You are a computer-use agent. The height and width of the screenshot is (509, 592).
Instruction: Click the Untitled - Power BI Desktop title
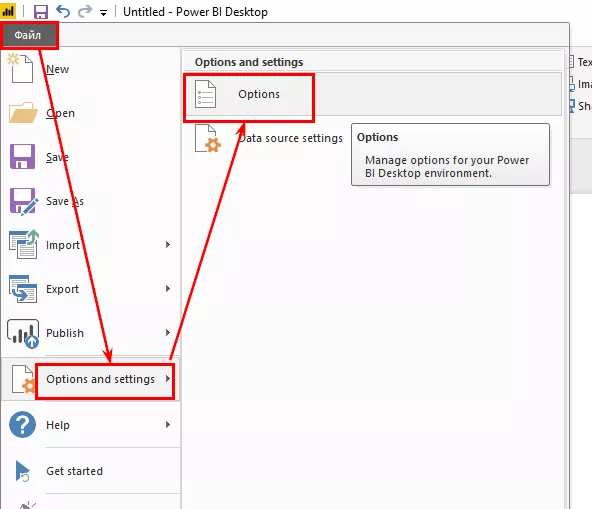[x=195, y=12]
